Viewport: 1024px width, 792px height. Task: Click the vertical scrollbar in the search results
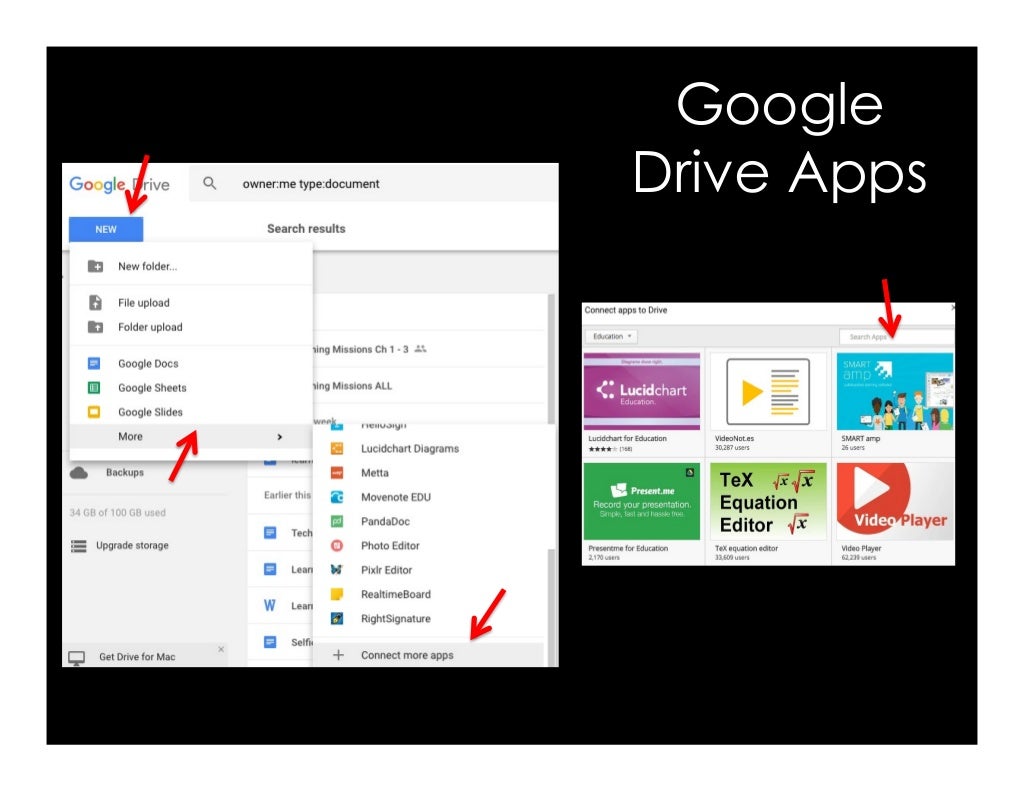coord(551,359)
